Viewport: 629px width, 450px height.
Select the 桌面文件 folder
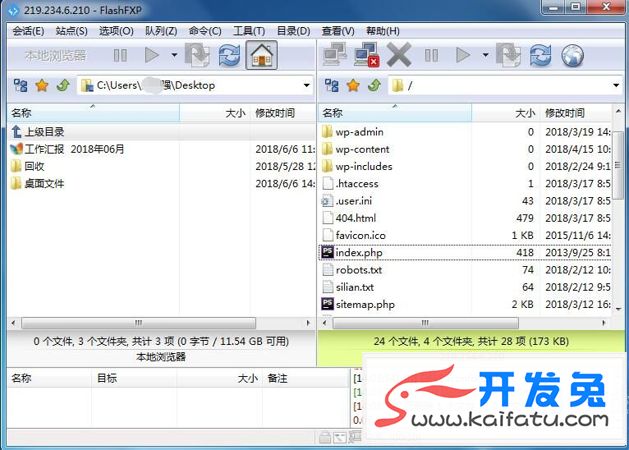pyautogui.click(x=162, y=184)
